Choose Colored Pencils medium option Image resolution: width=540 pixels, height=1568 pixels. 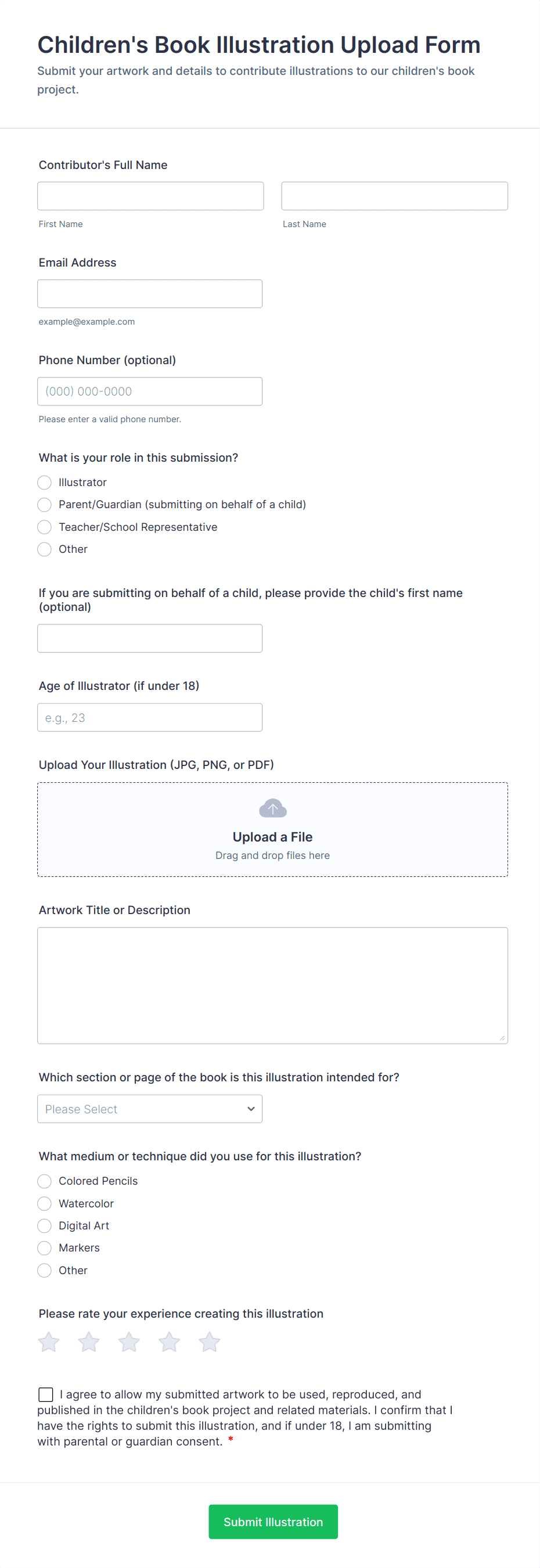pos(45,1181)
